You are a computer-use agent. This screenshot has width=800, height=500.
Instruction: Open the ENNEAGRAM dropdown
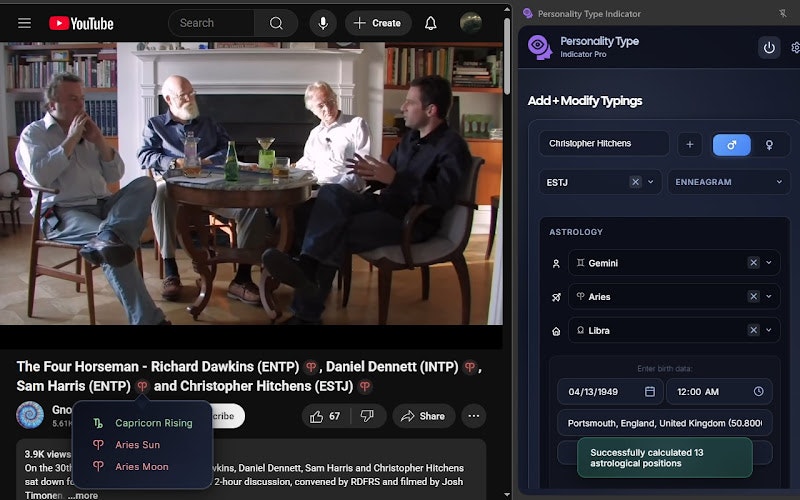point(729,182)
